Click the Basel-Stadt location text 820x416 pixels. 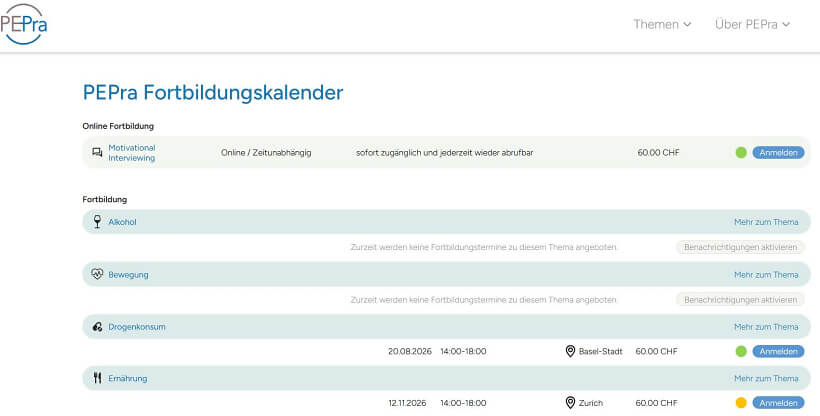[x=600, y=351]
